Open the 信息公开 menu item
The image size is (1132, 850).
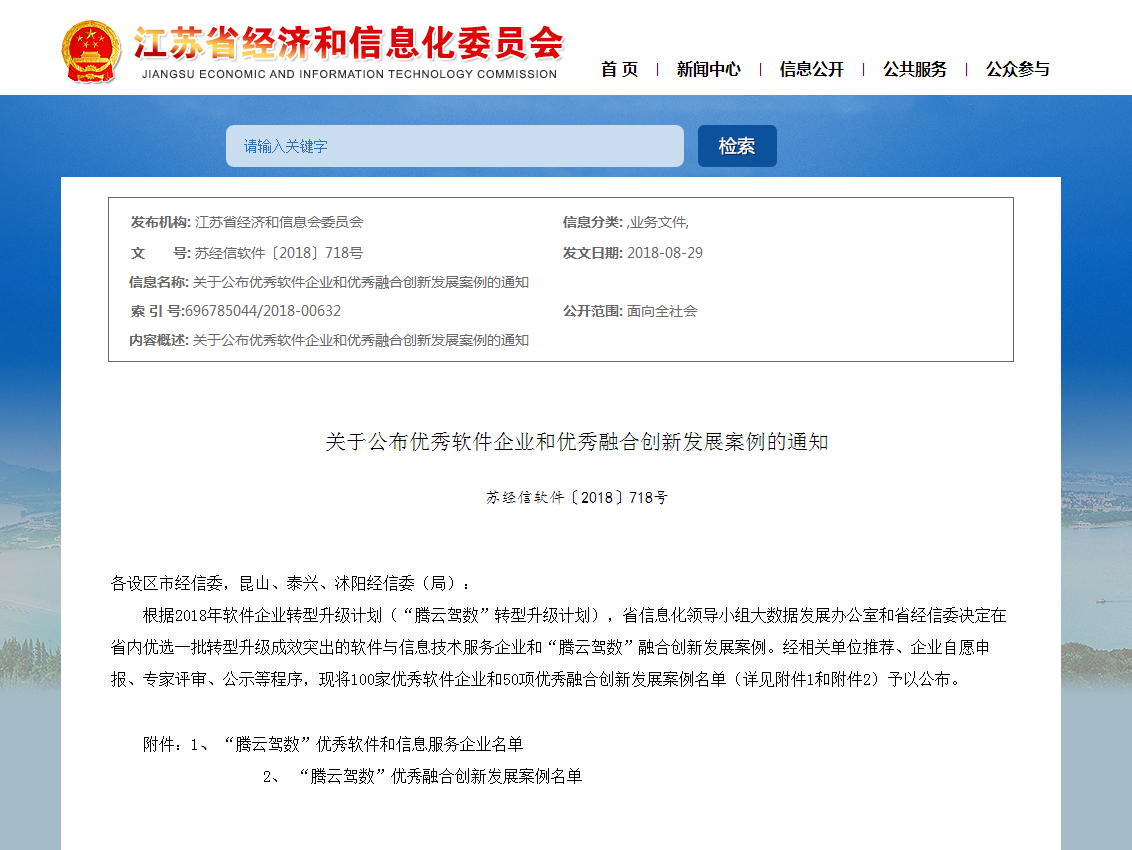click(811, 69)
